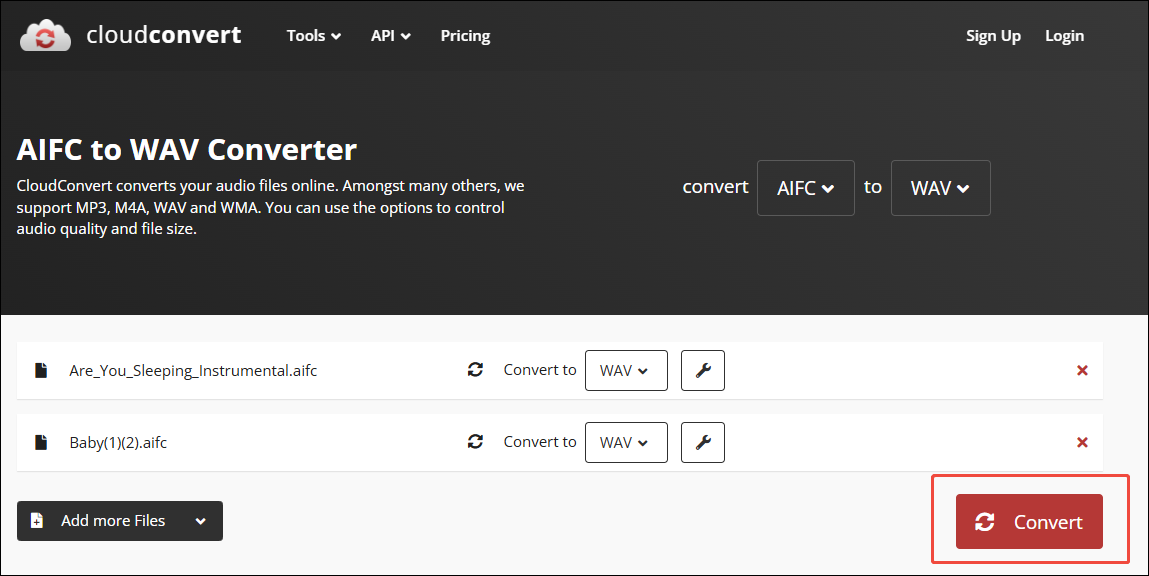This screenshot has width=1149, height=576.
Task: Open the API menu
Action: pos(391,35)
